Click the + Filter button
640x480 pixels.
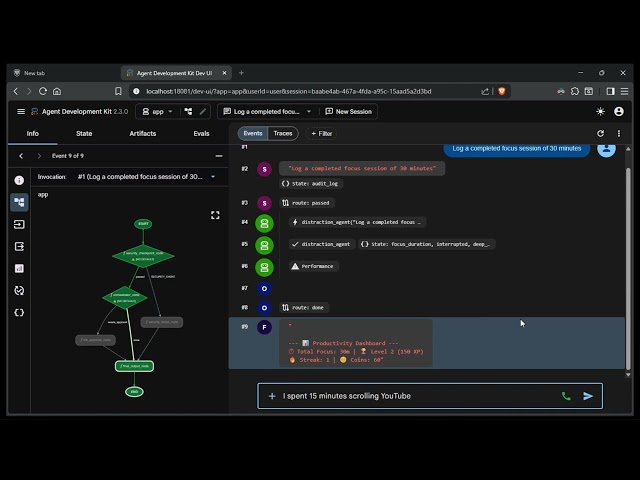pos(322,133)
